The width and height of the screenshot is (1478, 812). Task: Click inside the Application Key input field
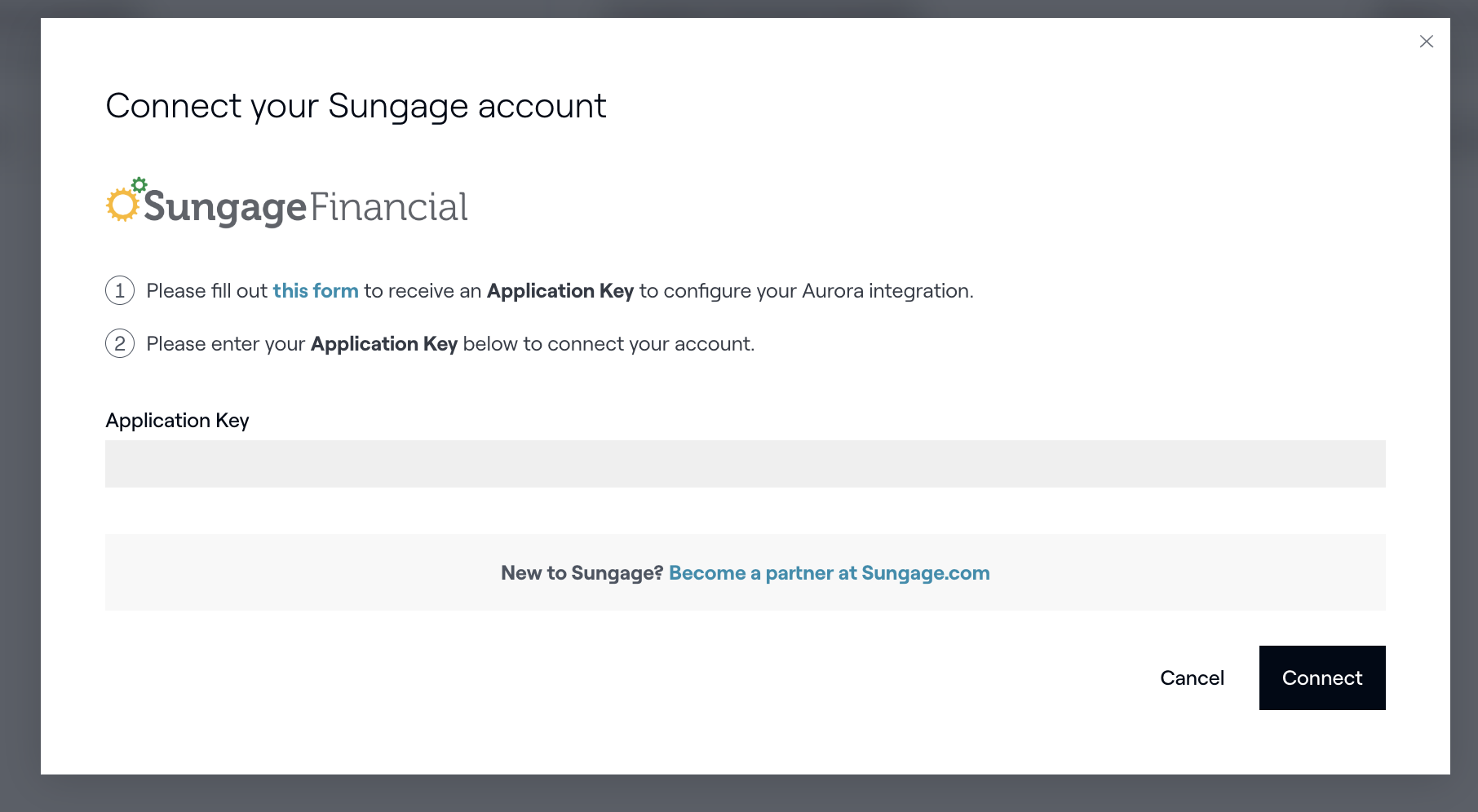point(745,463)
